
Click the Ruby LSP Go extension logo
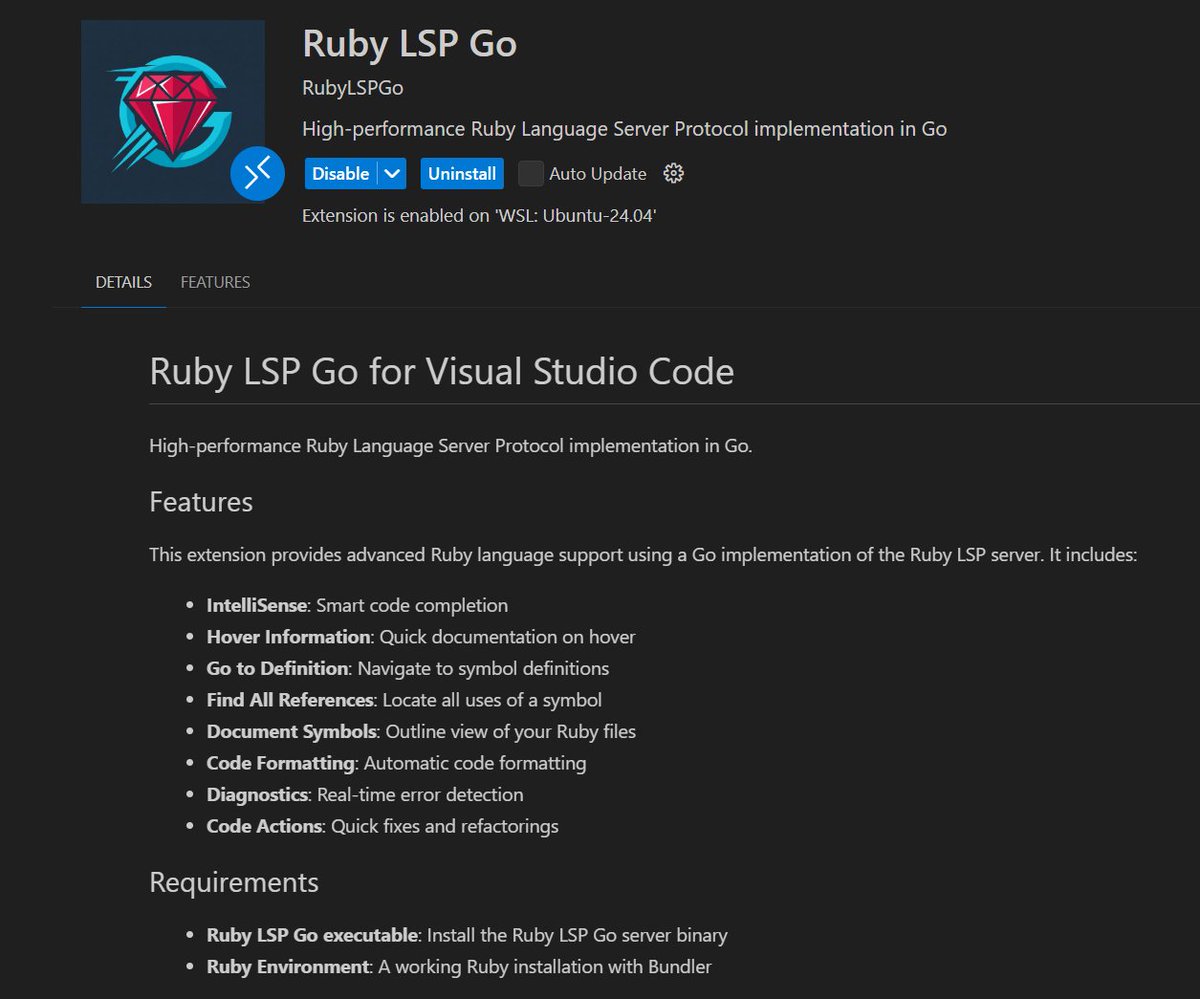click(172, 111)
